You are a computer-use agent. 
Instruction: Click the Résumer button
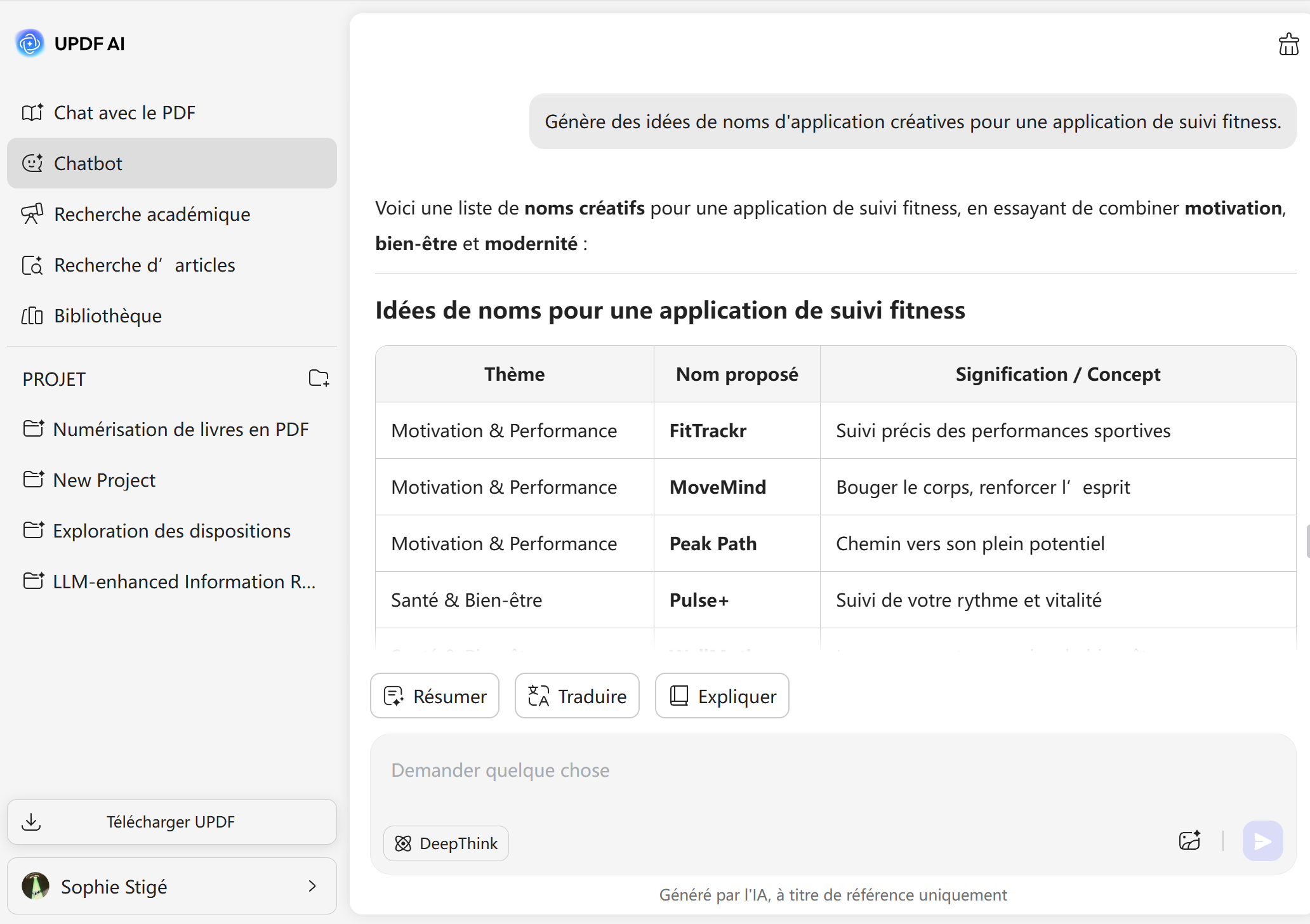[435, 696]
